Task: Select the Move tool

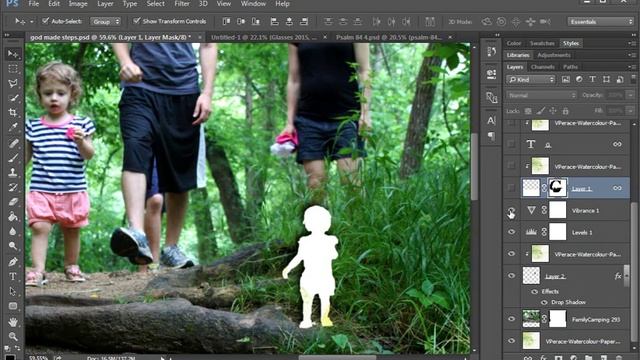Action: pos(13,54)
